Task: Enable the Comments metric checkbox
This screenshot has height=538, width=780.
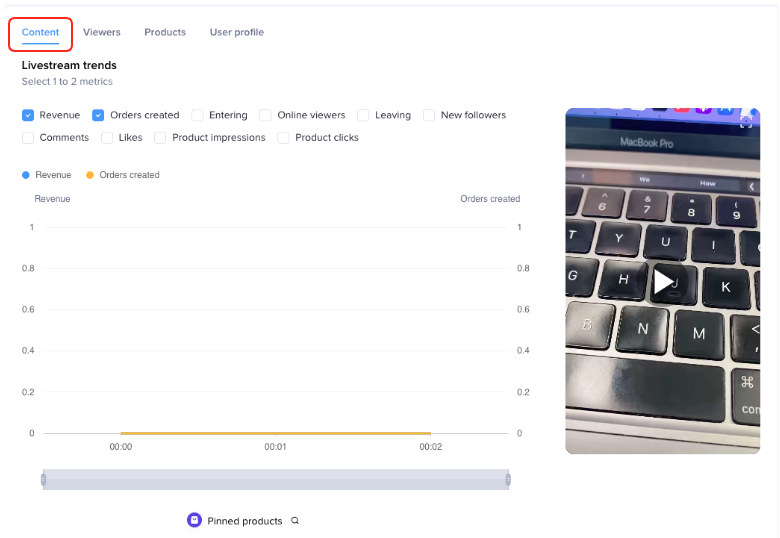Action: point(28,138)
